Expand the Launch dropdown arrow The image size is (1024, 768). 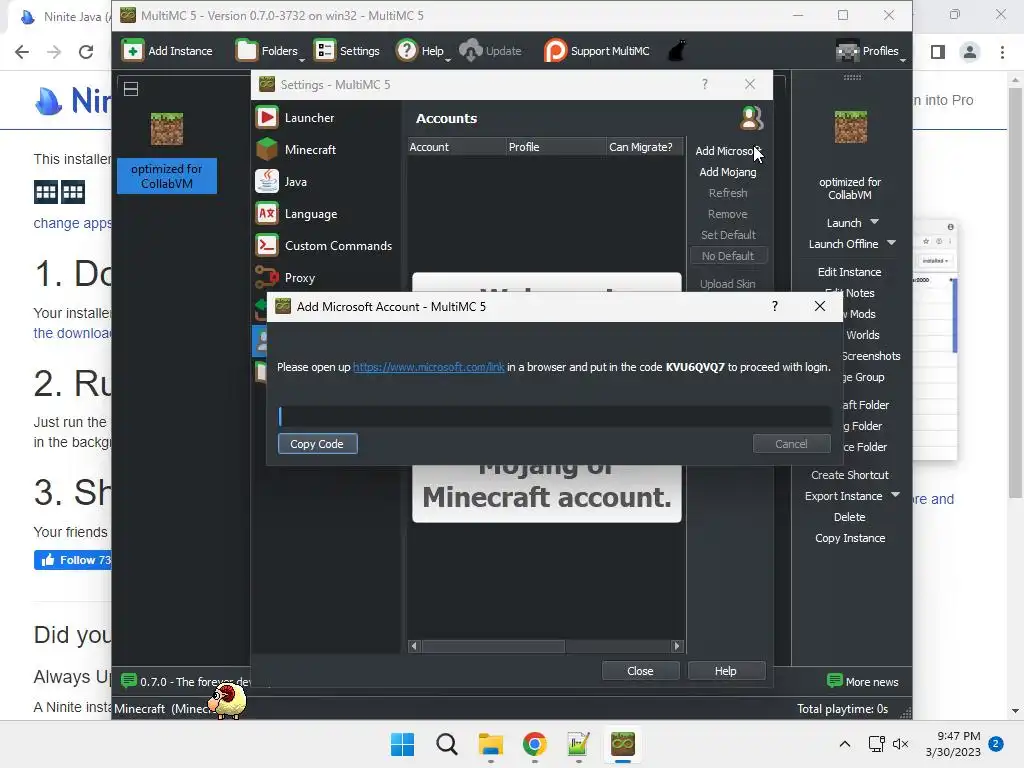pos(874,222)
